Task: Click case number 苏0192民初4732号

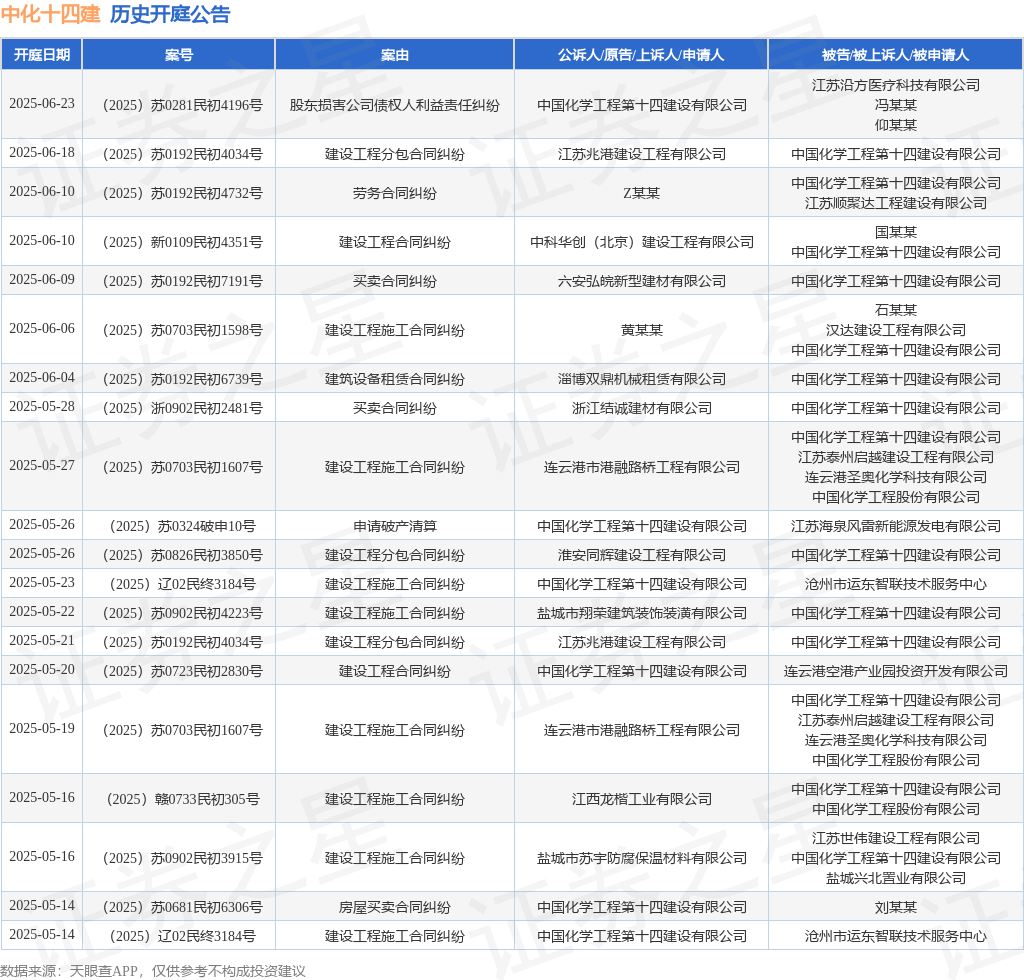Action: point(183,193)
